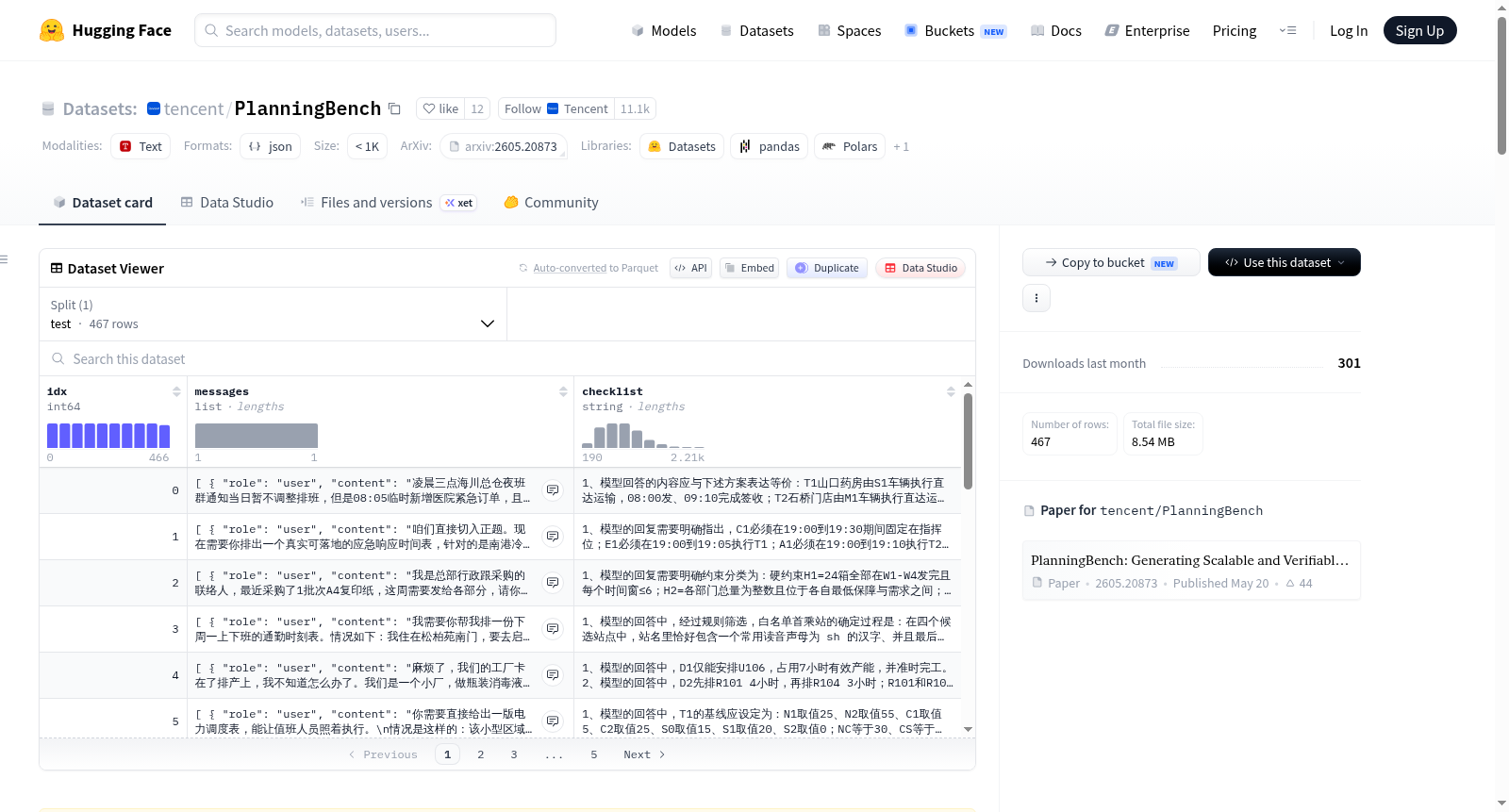Image resolution: width=1509 pixels, height=812 pixels.
Task: Open messages preview icon for row 5
Action: (x=553, y=721)
